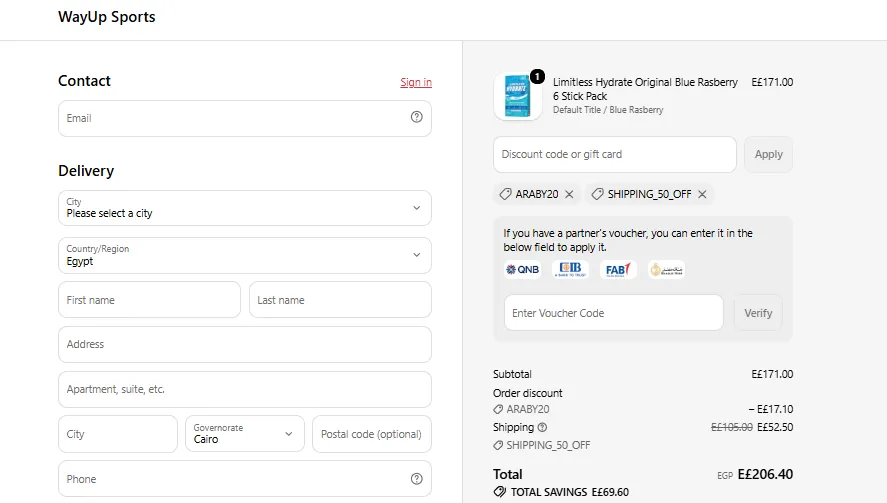887x503 pixels.
Task: Click the Shipping info question mark icon
Action: (542, 427)
